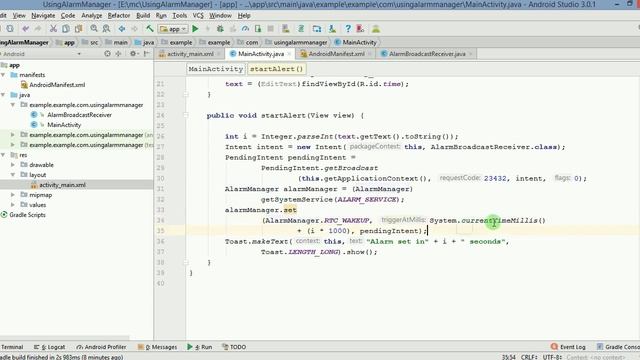The width and height of the screenshot is (640, 360).
Task: Collapse the first usingalarmmanager package arrow
Action: [x=13, y=105]
